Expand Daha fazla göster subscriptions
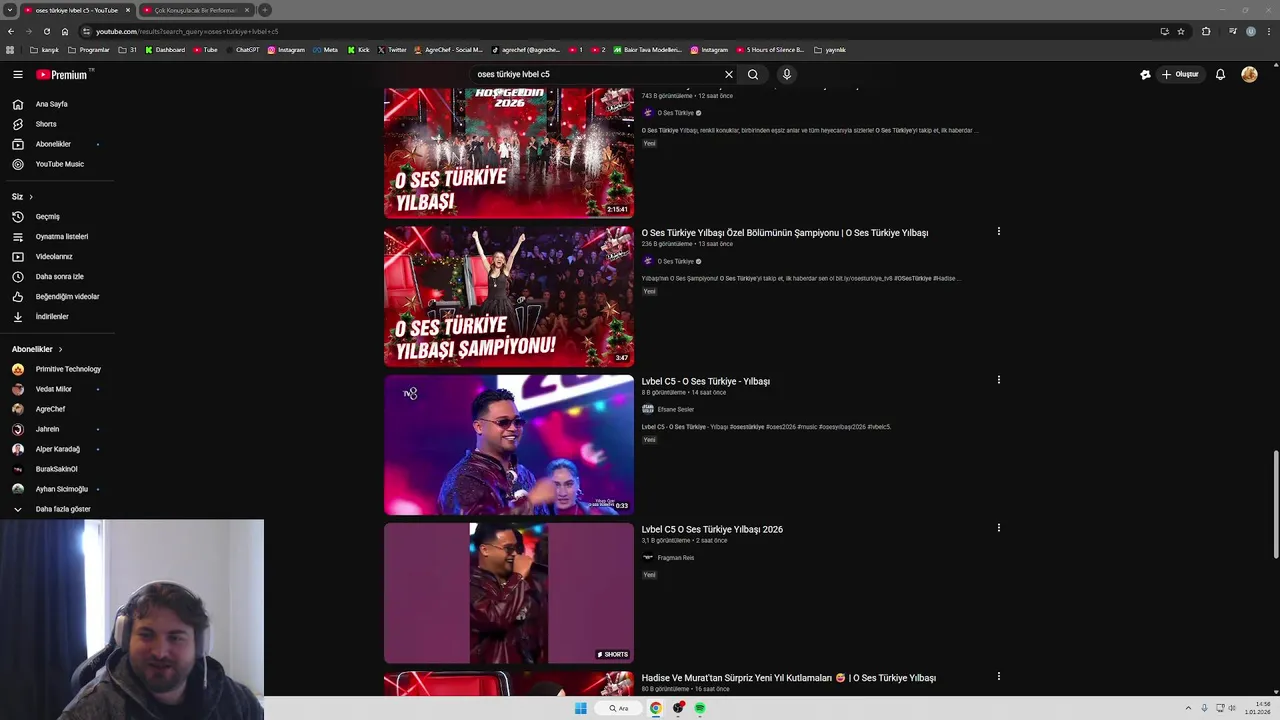Screen dimensions: 1280x720 63,509
